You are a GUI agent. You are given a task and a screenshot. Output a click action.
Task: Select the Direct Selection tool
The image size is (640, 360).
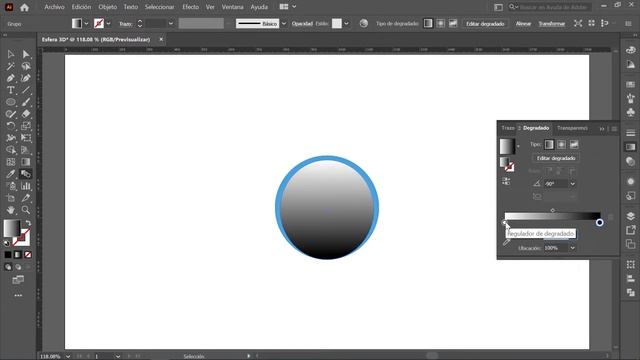point(26,54)
